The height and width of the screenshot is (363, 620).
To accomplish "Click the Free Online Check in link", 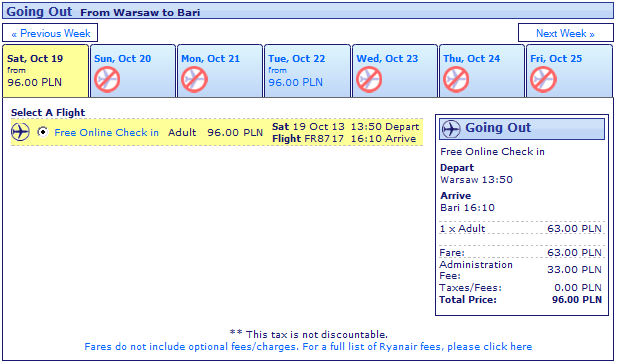I will pyautogui.click(x=106, y=132).
